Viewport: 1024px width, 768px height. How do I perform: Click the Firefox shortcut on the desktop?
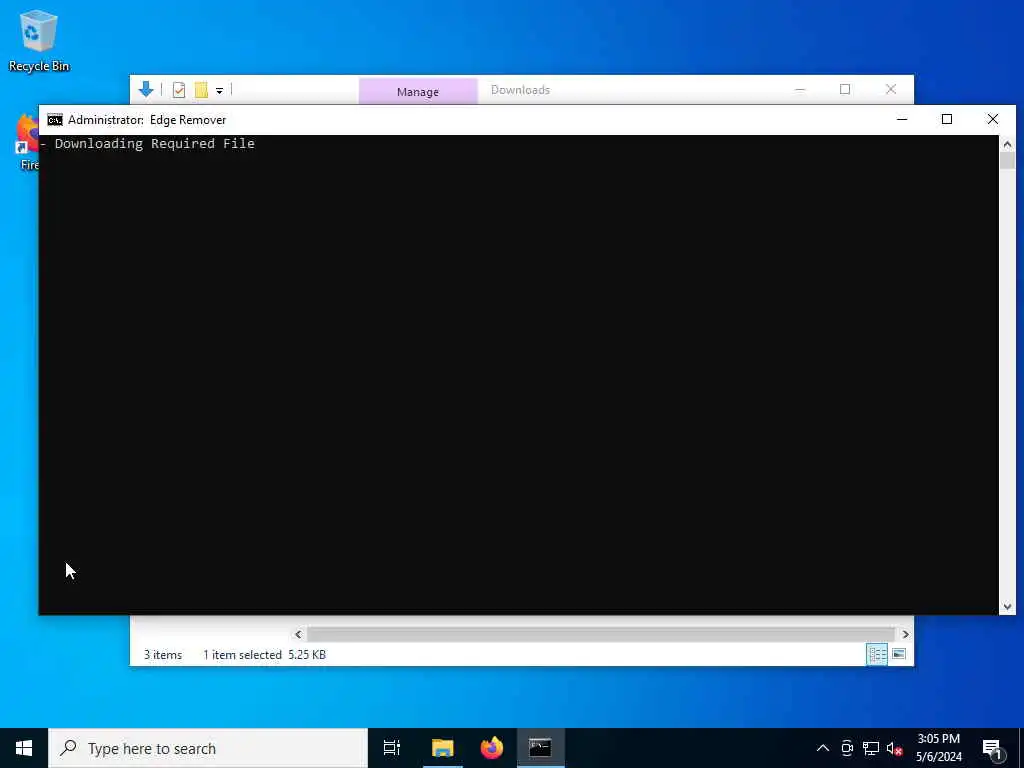[27, 142]
